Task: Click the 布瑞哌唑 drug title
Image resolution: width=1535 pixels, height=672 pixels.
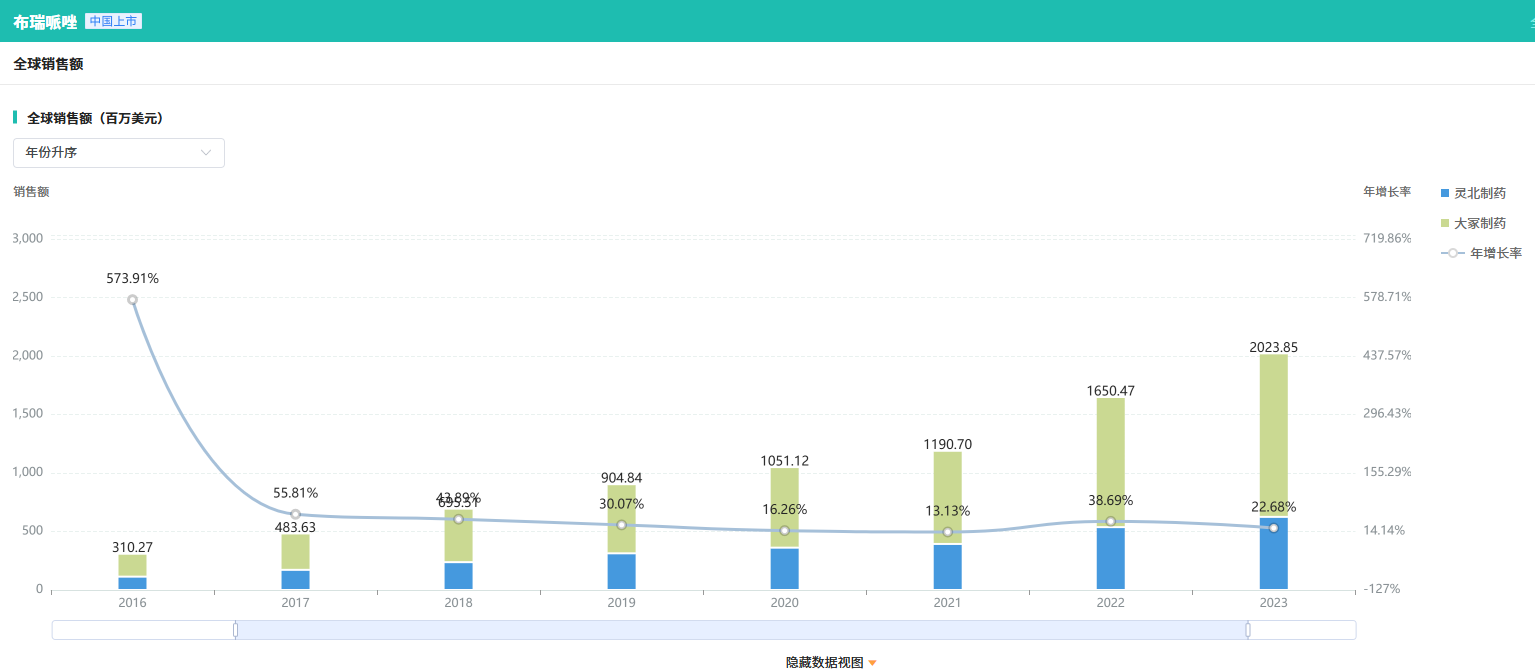Action: pyautogui.click(x=45, y=21)
